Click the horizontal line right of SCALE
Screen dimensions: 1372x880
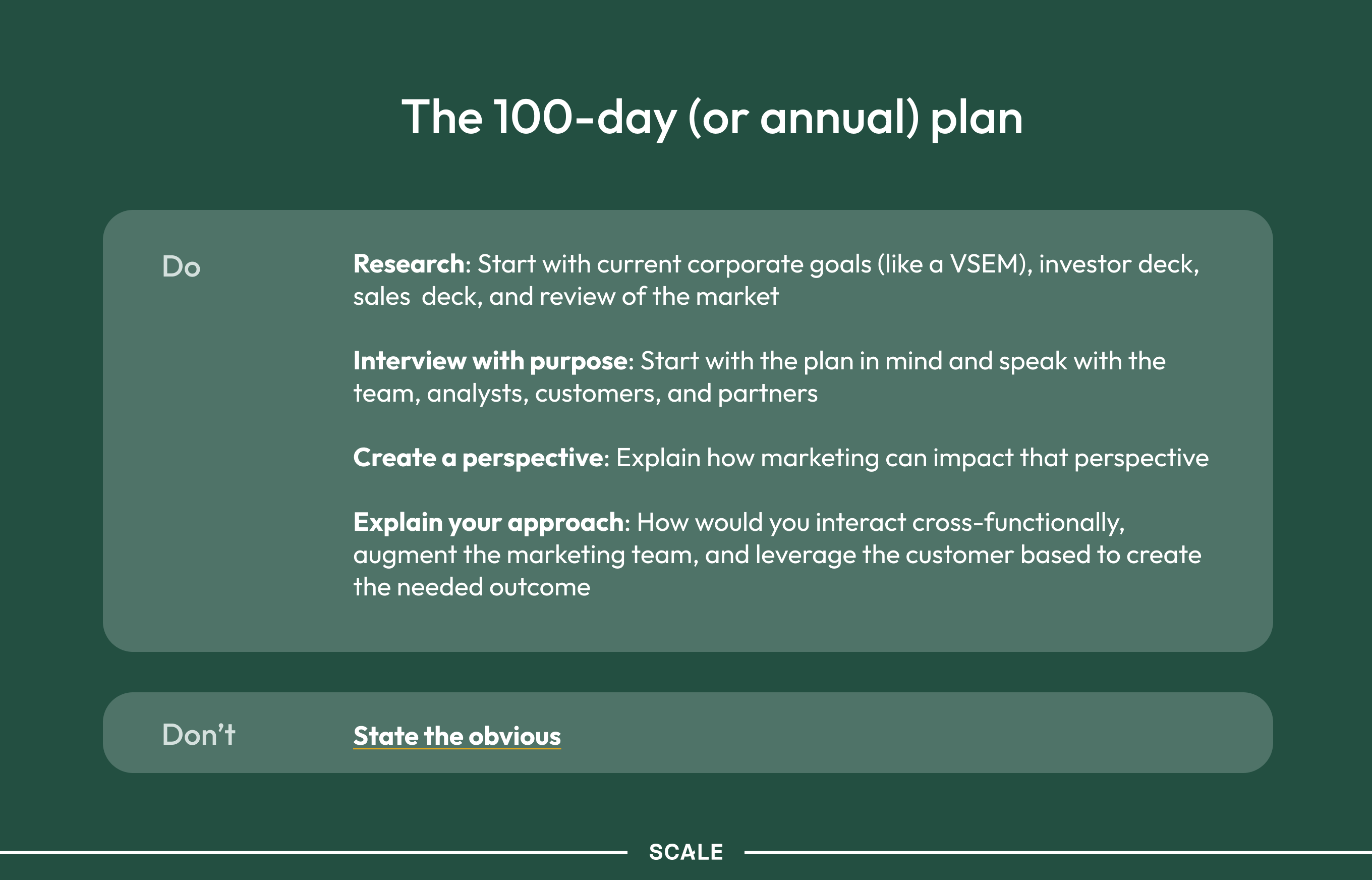point(1057,852)
